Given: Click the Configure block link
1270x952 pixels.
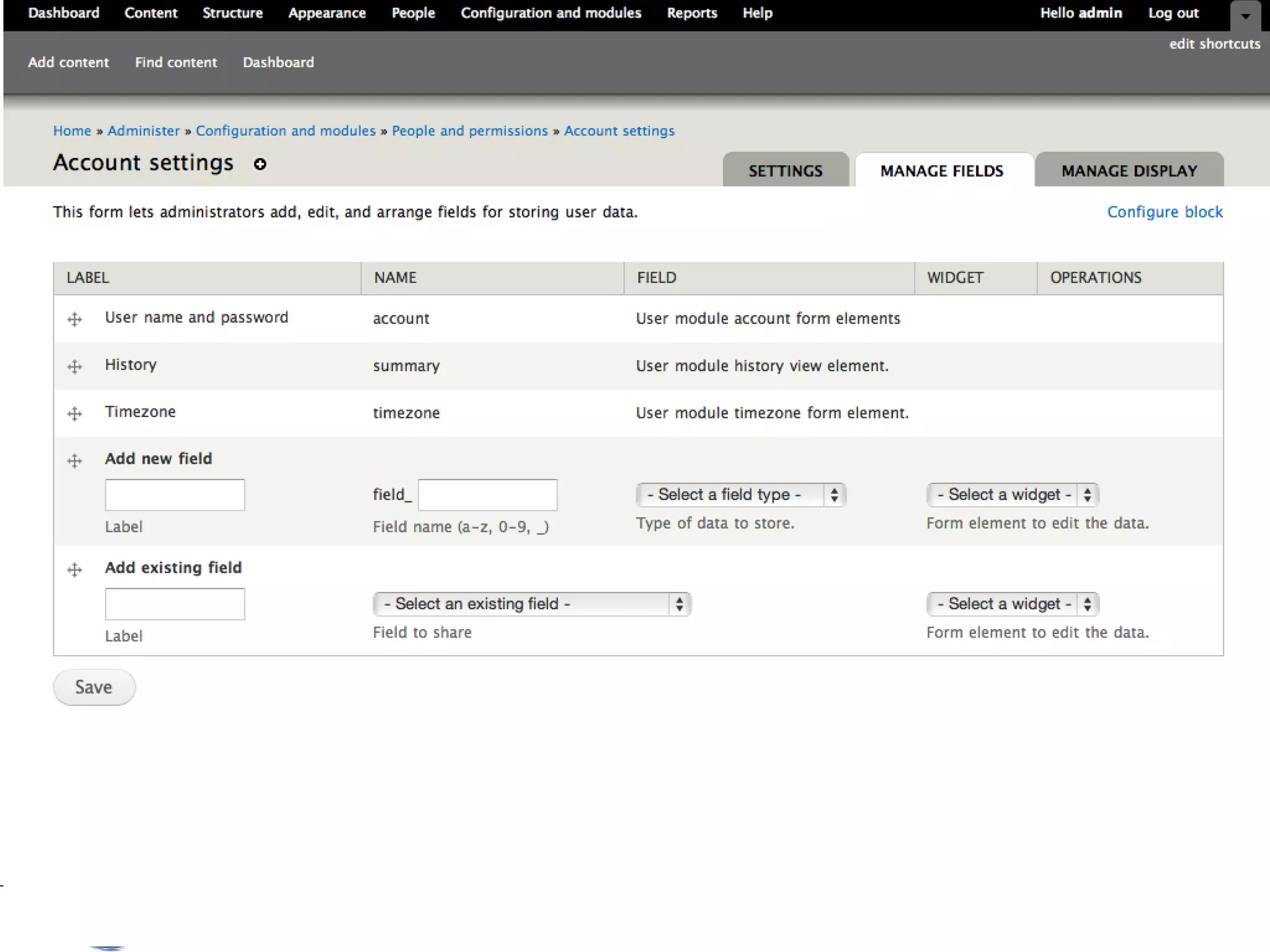Looking at the screenshot, I should [x=1165, y=212].
